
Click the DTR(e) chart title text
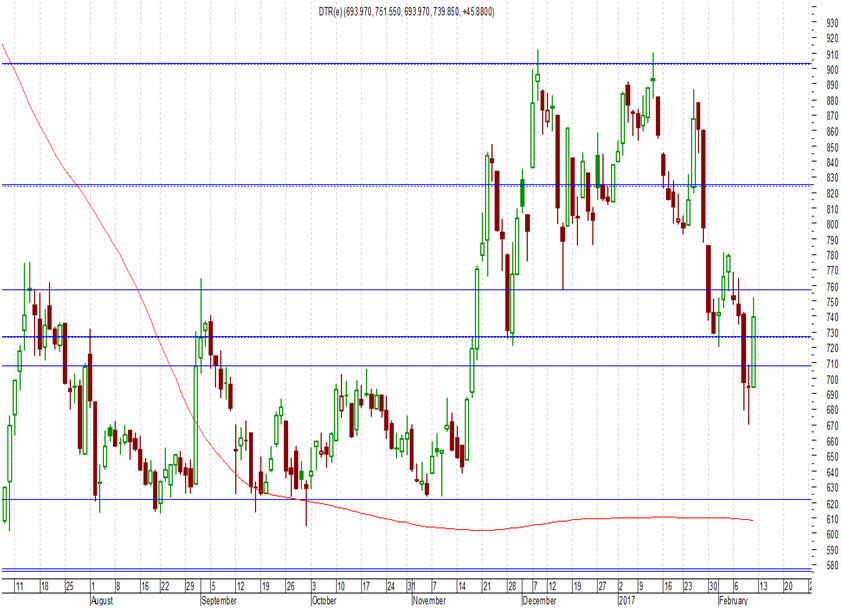point(407,11)
